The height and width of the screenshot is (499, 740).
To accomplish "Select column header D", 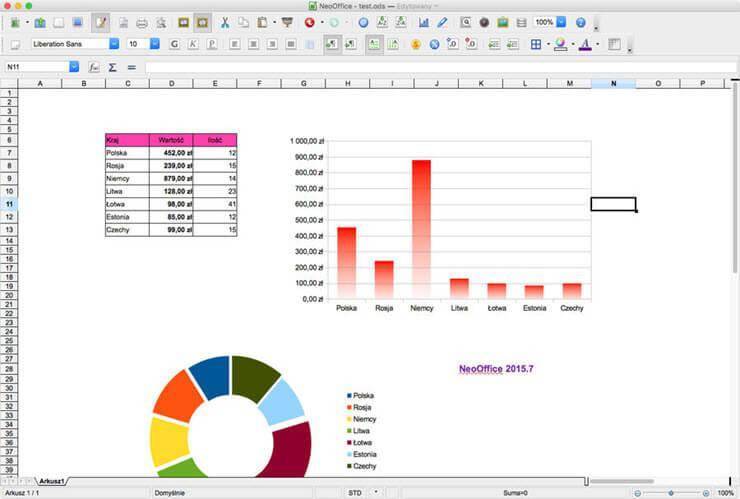I will (x=171, y=83).
